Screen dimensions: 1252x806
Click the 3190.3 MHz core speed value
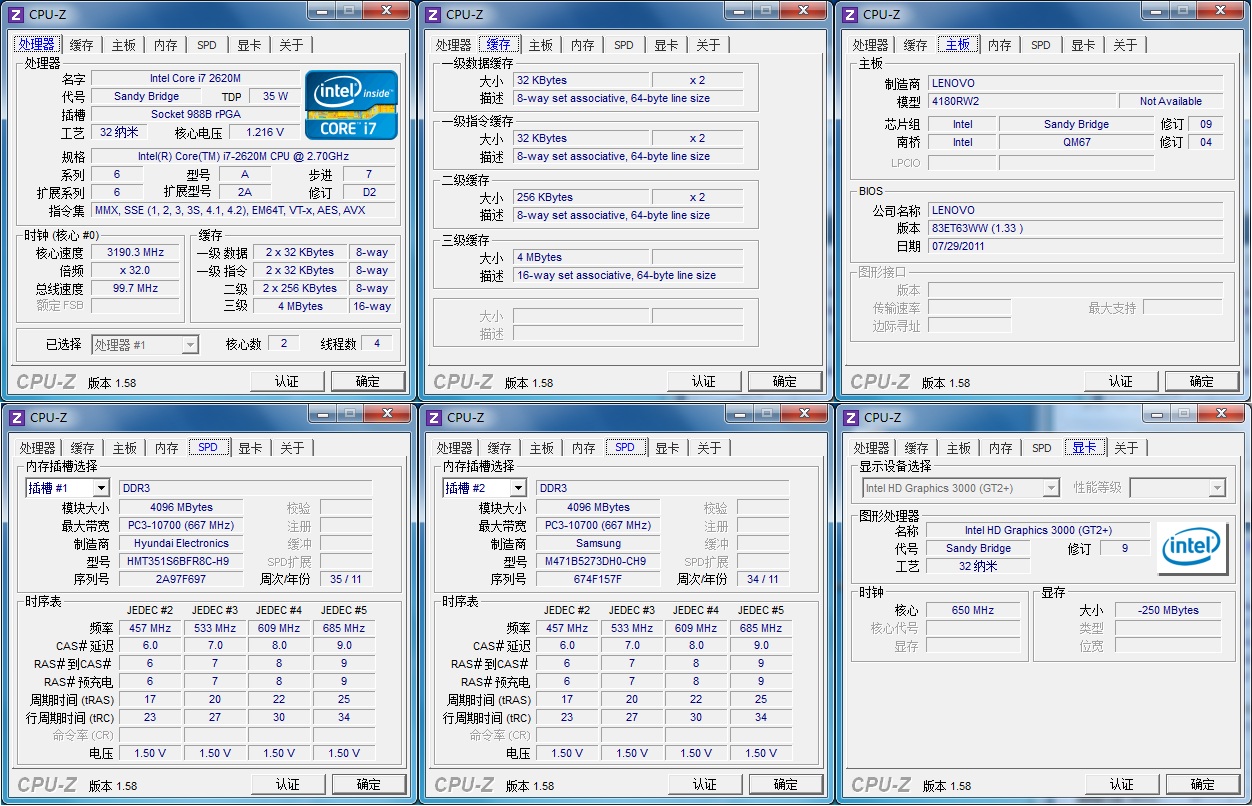(x=135, y=252)
